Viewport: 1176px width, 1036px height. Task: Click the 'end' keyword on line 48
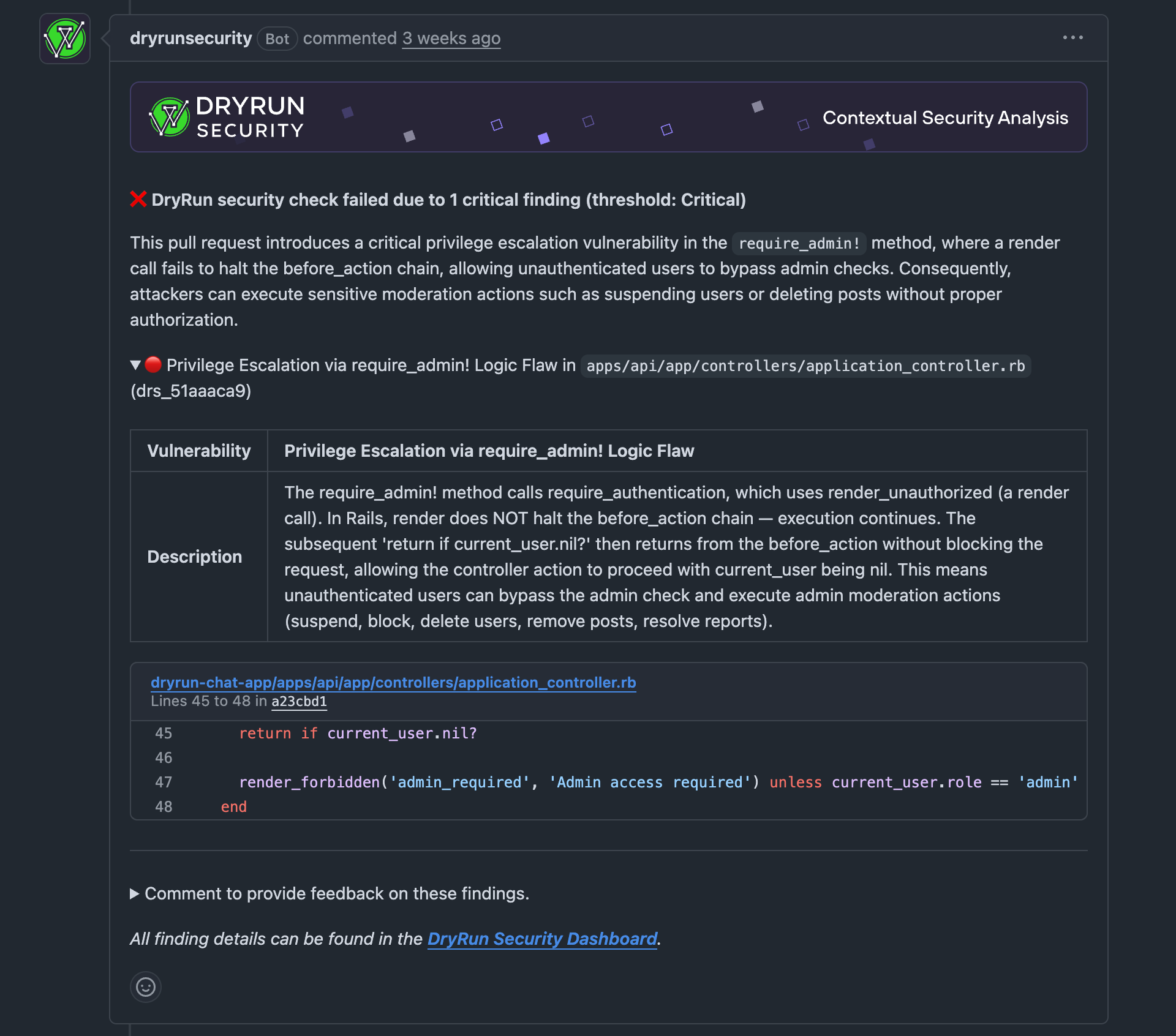(x=233, y=807)
